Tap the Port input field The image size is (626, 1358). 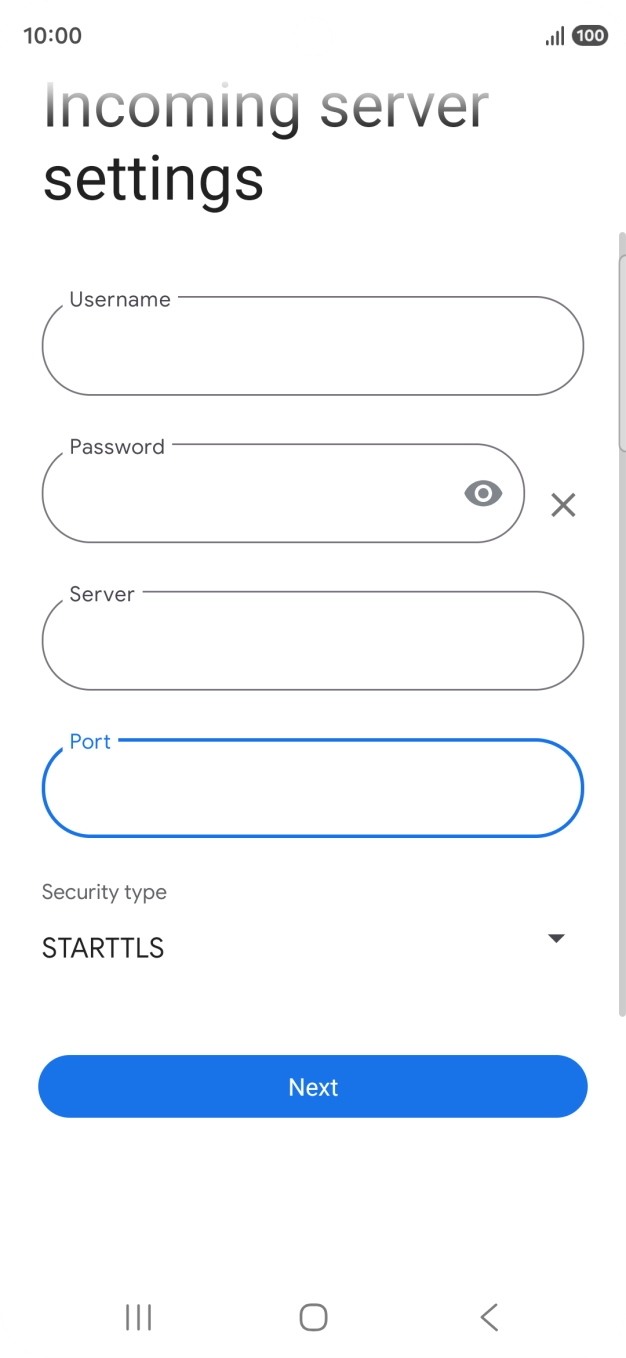coord(313,788)
